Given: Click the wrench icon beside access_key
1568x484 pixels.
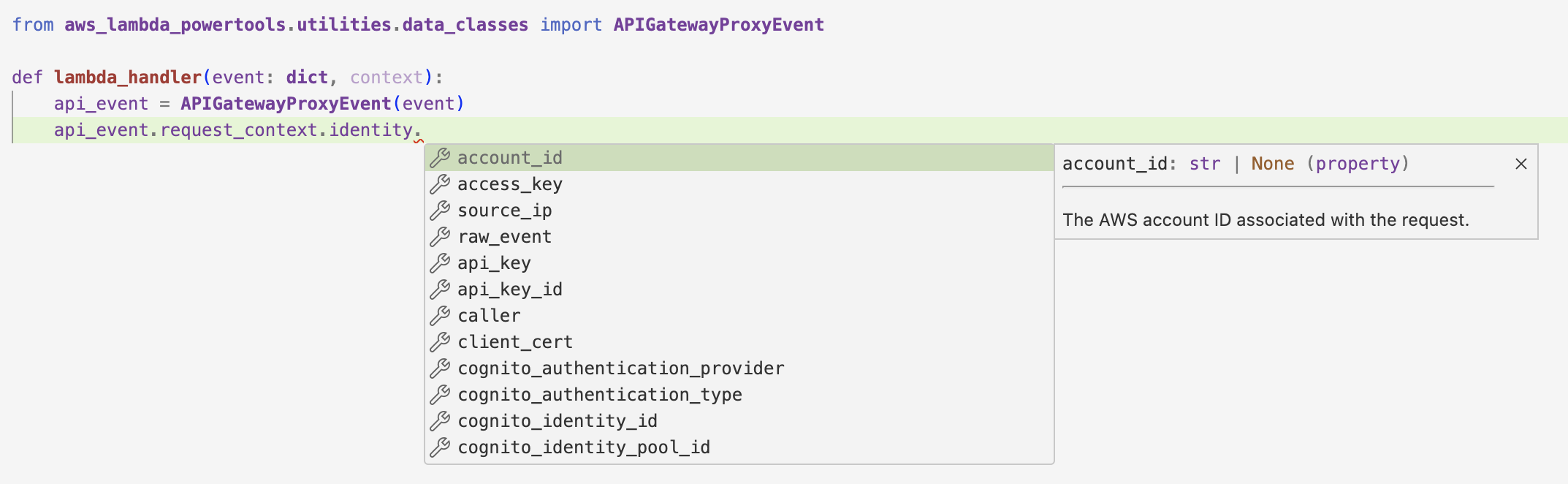Looking at the screenshot, I should 440,184.
